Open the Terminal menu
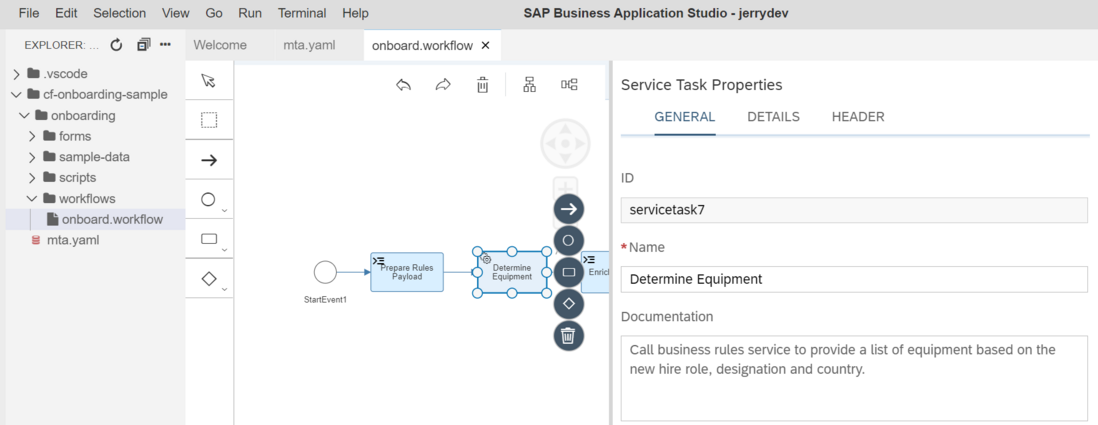This screenshot has width=1098, height=425. [x=302, y=13]
